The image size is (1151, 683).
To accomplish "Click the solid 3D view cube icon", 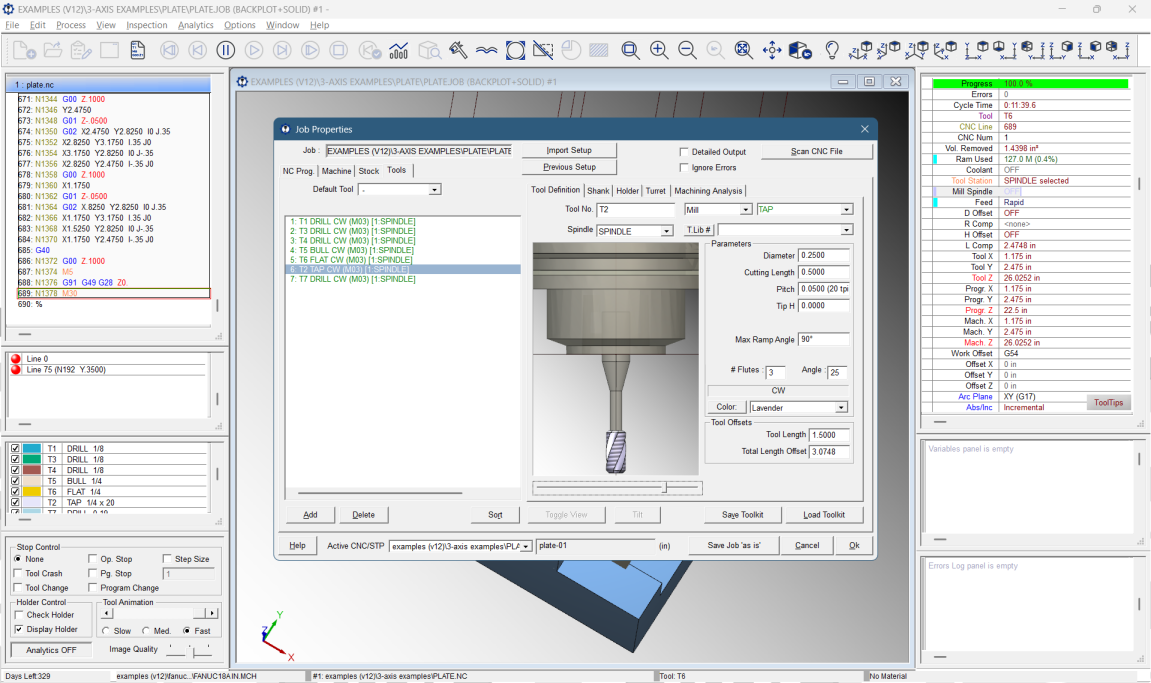I will point(798,48).
